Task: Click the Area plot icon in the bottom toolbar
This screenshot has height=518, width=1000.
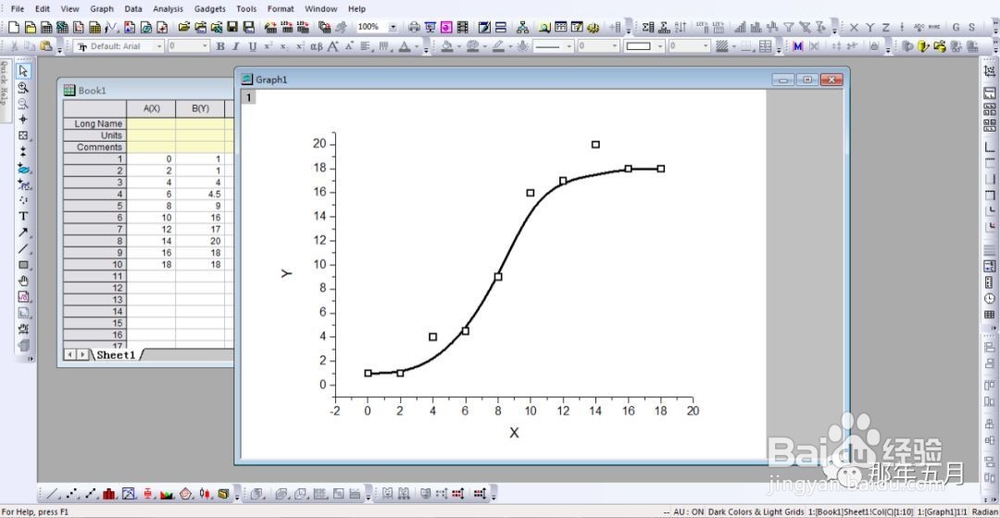Action: click(x=167, y=493)
